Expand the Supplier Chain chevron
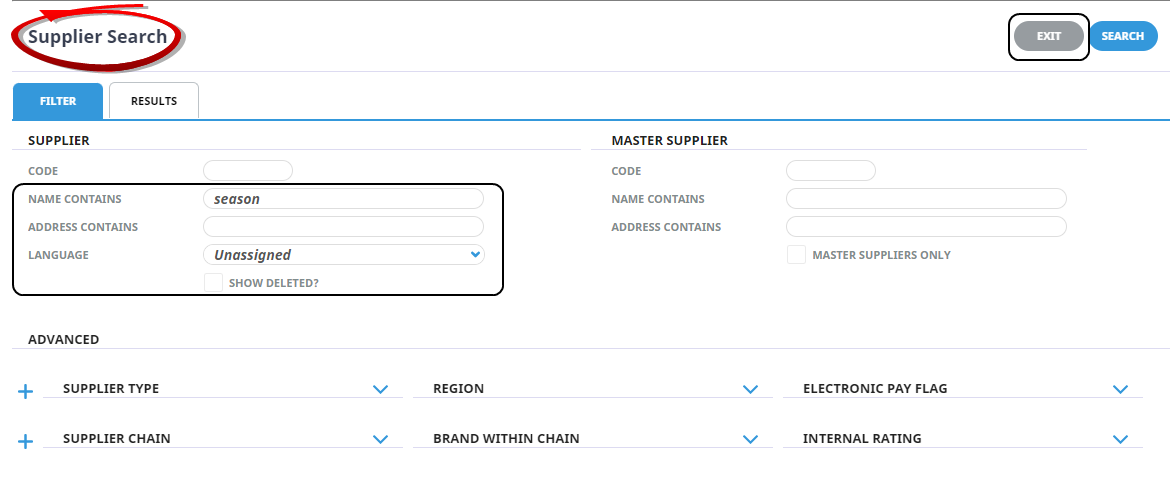This screenshot has width=1170, height=496. pos(380,439)
